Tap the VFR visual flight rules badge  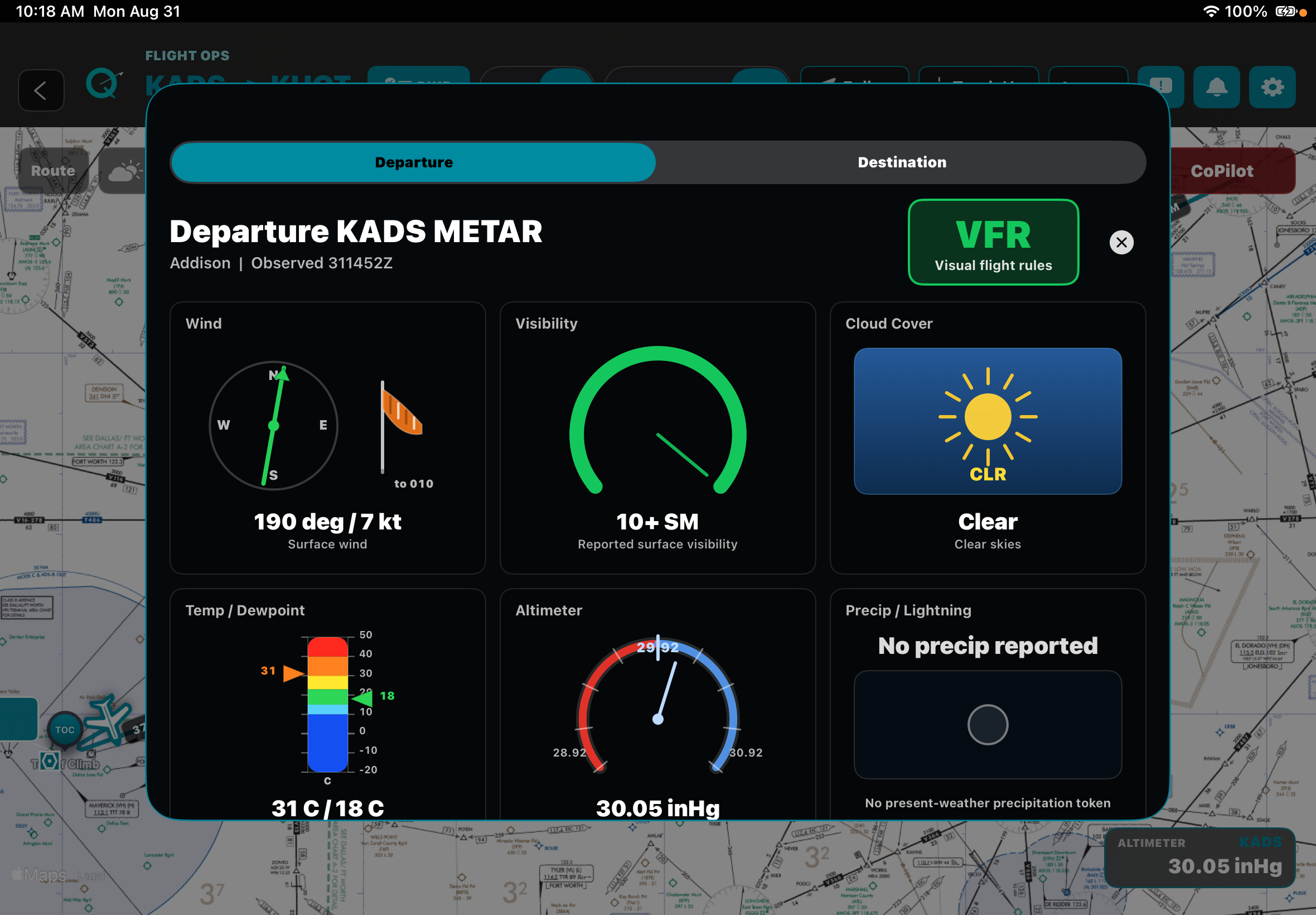point(993,242)
